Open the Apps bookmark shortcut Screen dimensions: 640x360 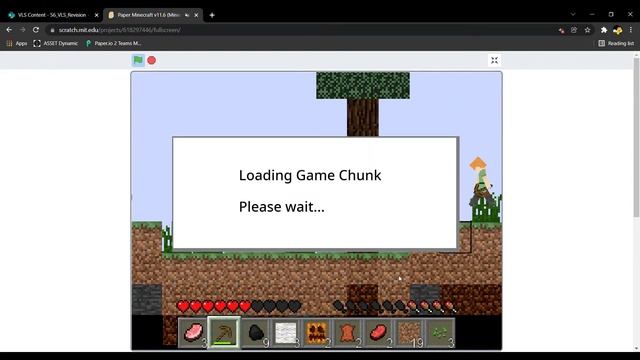tap(17, 43)
